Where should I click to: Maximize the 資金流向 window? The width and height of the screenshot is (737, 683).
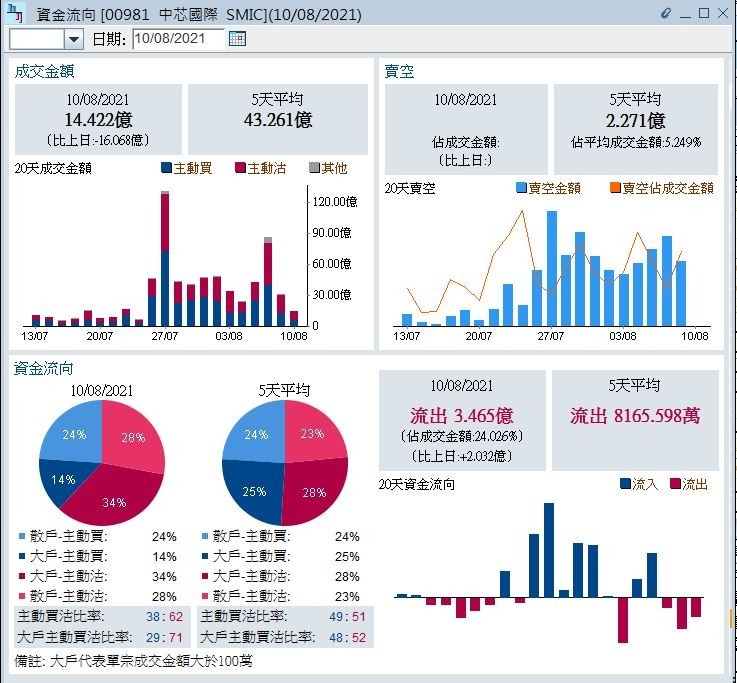[x=704, y=14]
